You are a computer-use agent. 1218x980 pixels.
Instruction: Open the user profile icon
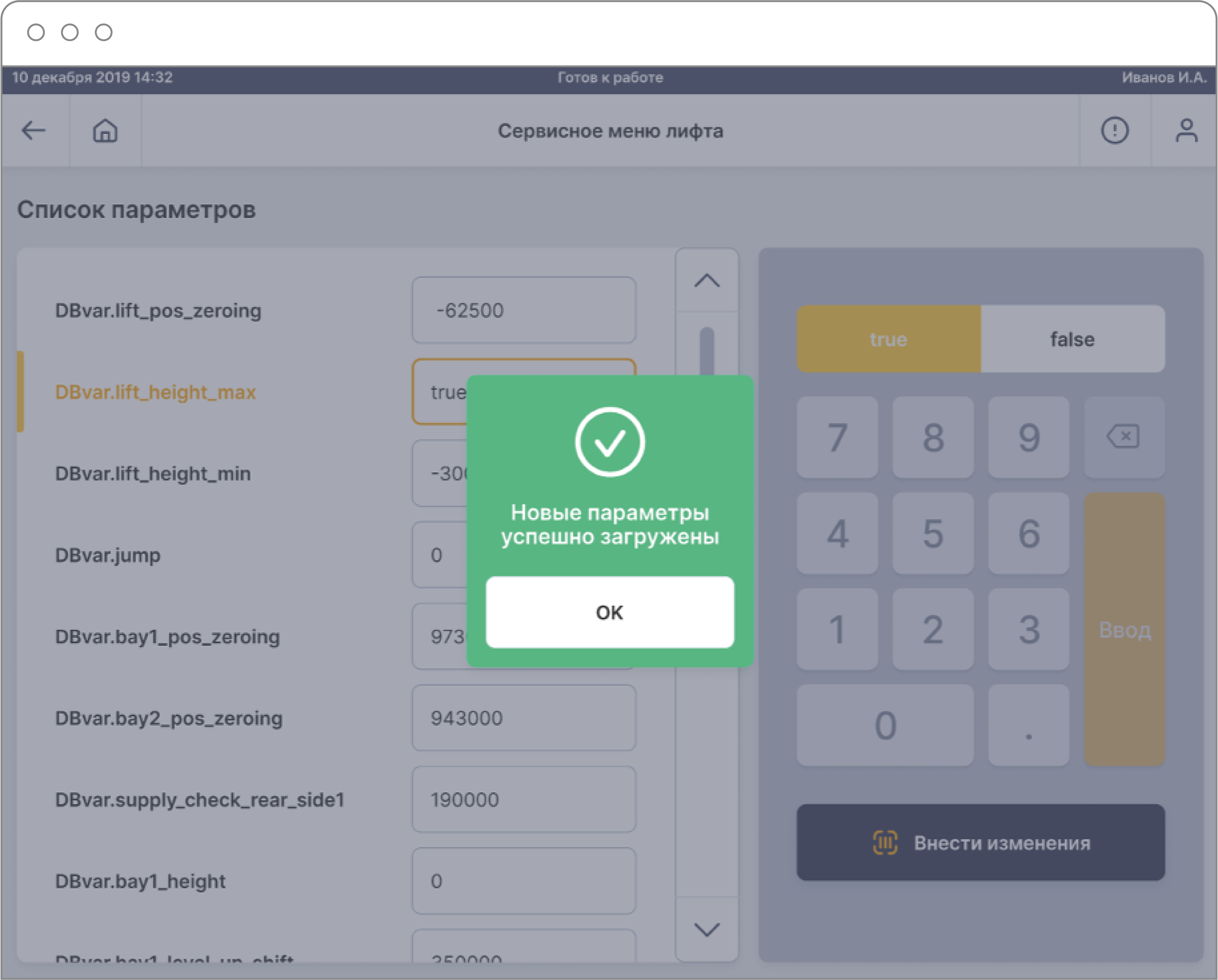point(1186,130)
